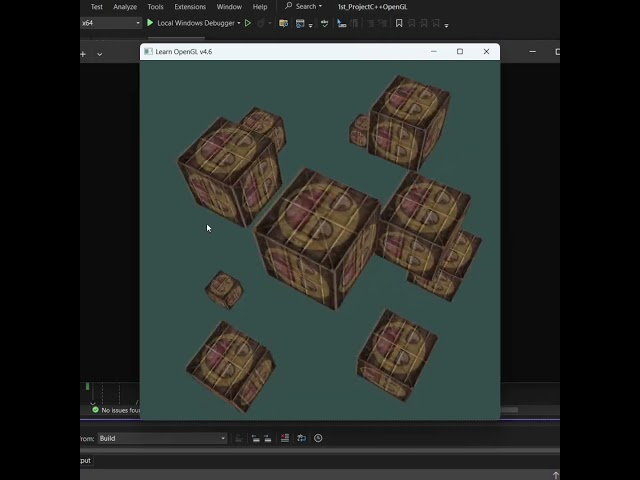
Task: Toggle word wrap in Output panel
Action: pos(302,438)
